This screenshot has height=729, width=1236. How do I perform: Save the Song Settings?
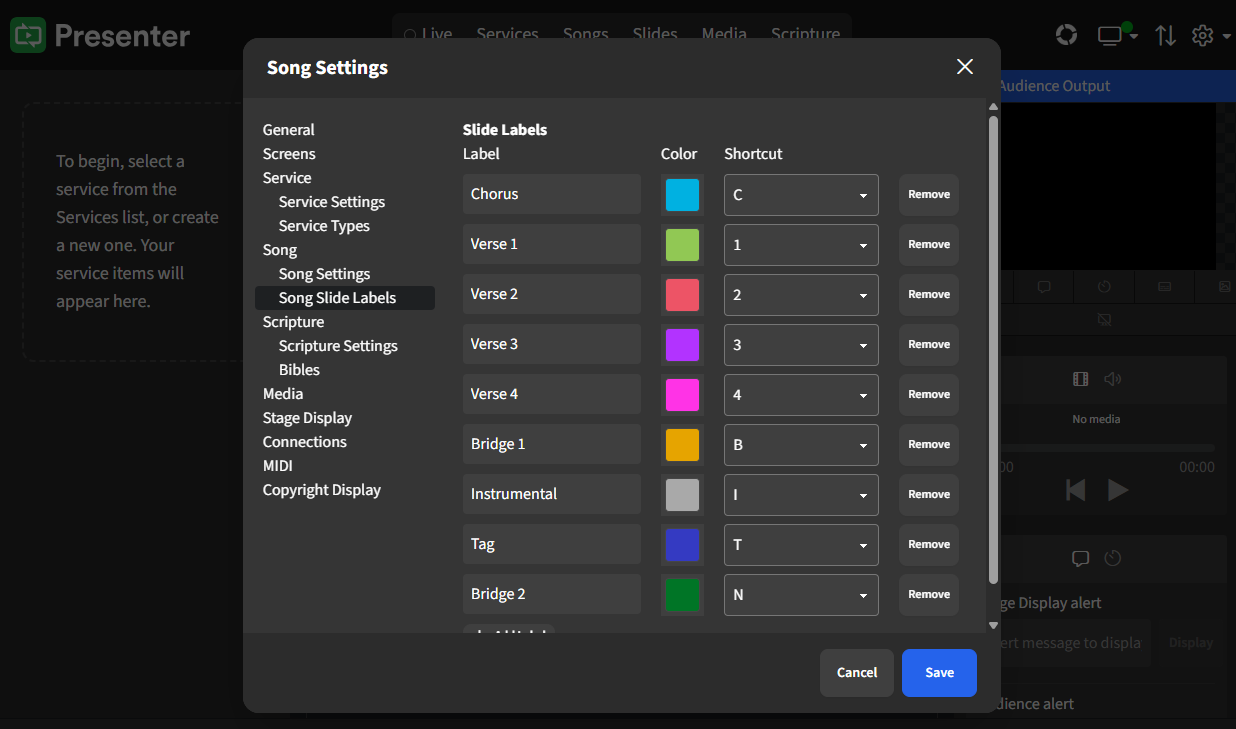938,673
